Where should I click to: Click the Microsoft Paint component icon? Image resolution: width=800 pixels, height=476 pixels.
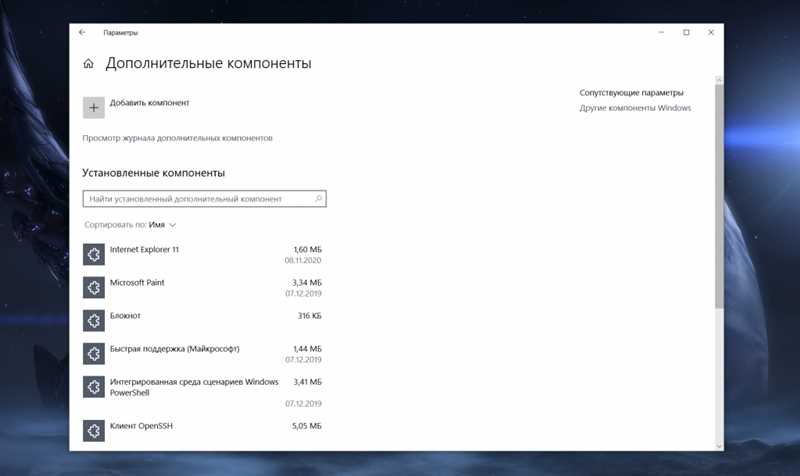point(94,287)
